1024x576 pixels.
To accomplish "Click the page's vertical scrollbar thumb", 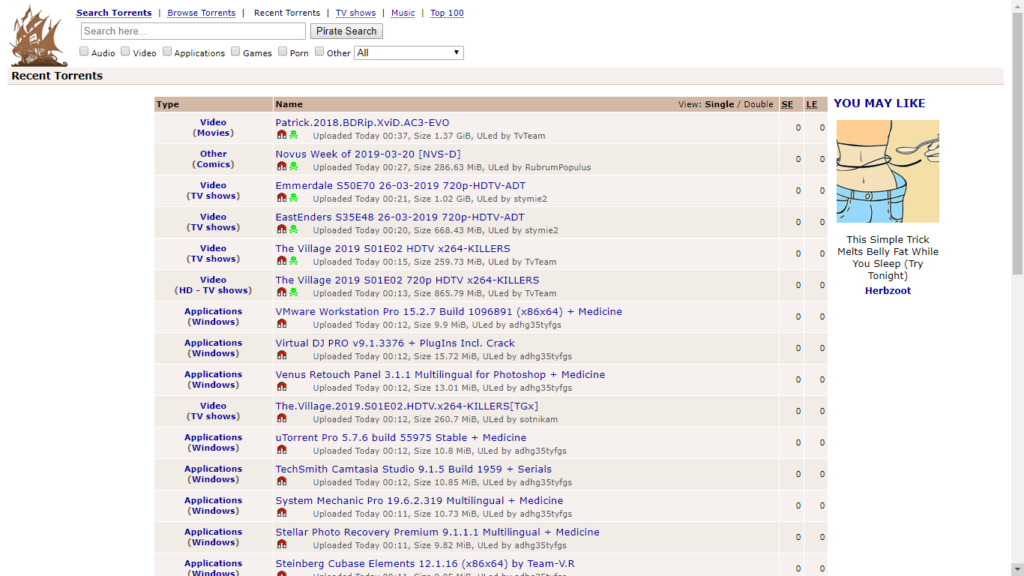I will click(x=1017, y=144).
